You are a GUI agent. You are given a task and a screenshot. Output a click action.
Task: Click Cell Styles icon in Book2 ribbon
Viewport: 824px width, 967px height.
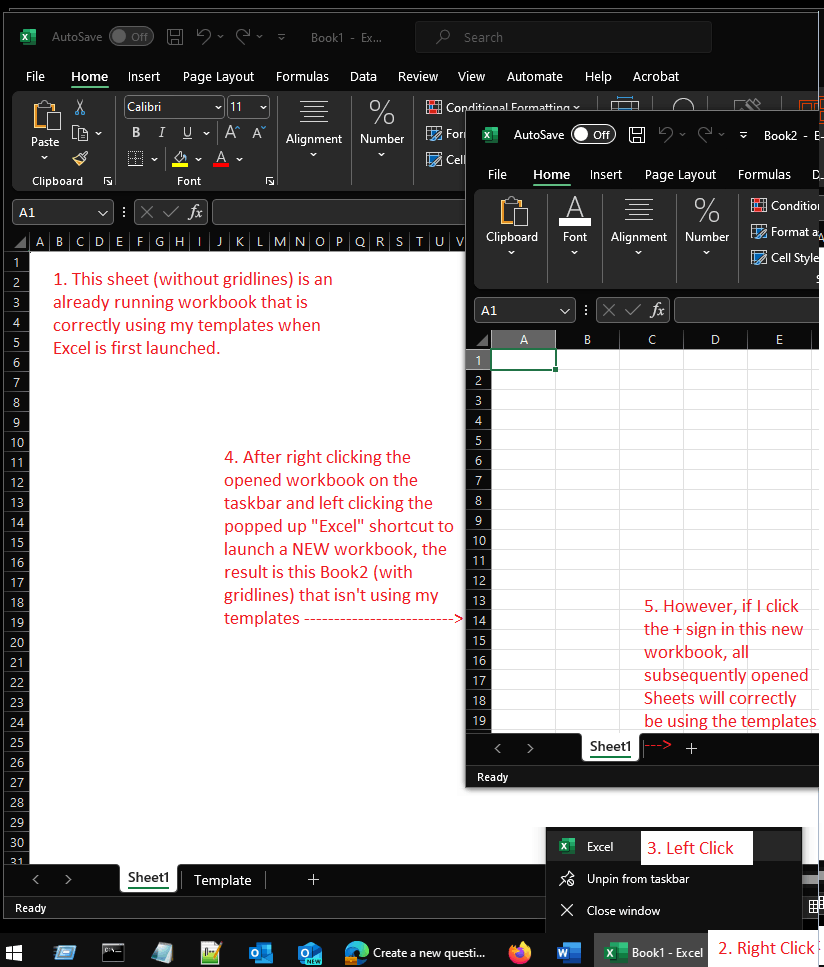pyautogui.click(x=759, y=257)
